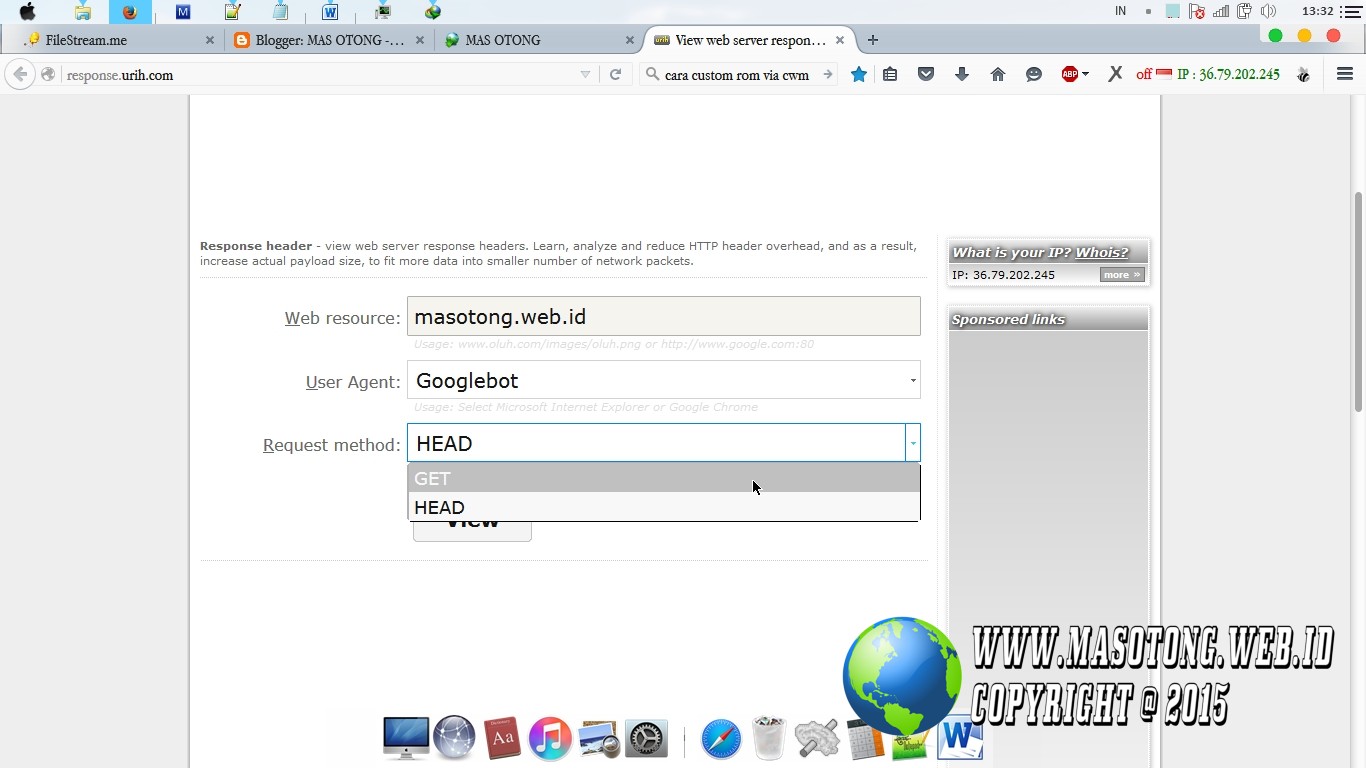Open a new browser tab
Image resolution: width=1366 pixels, height=768 pixels.
point(873,40)
